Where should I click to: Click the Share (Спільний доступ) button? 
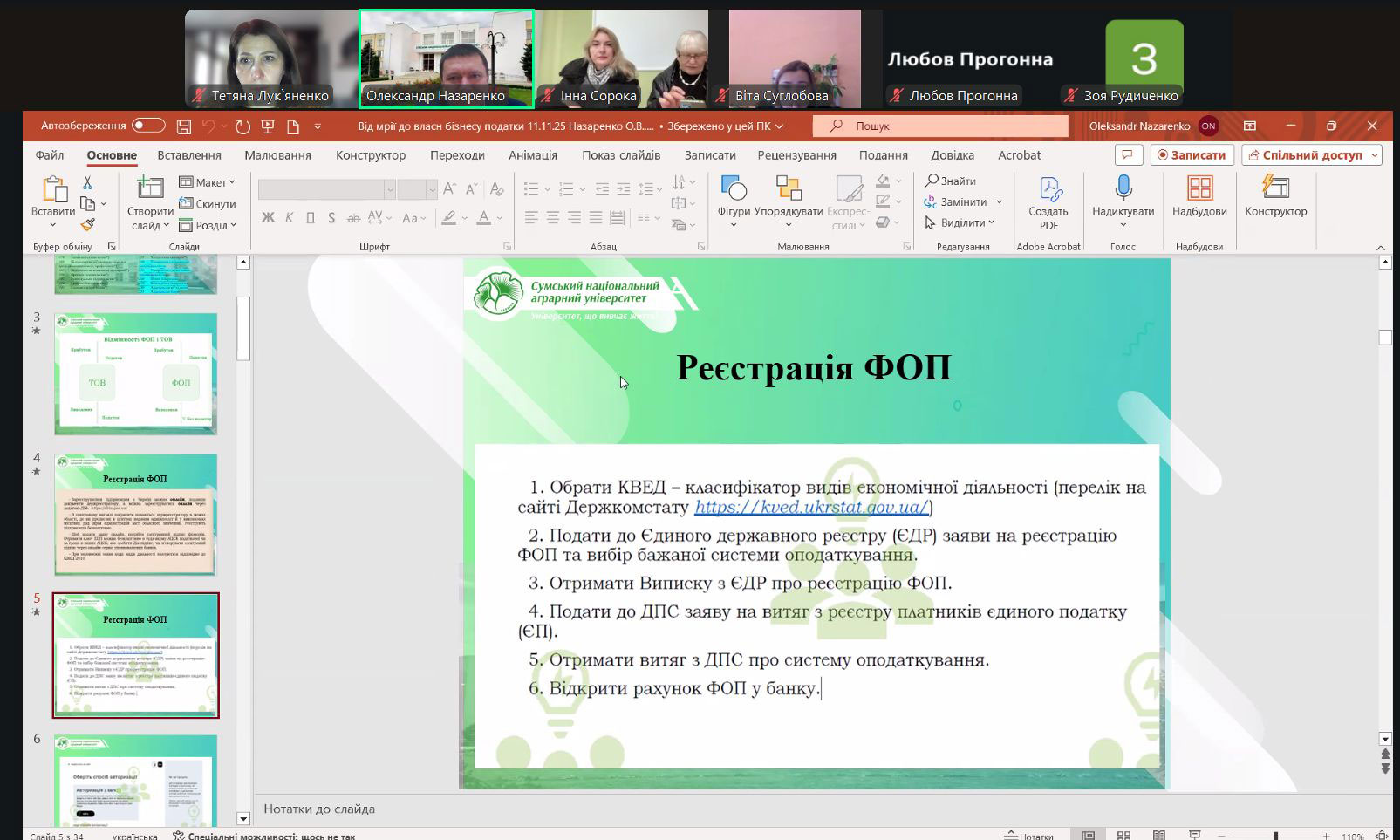pos(1311,155)
